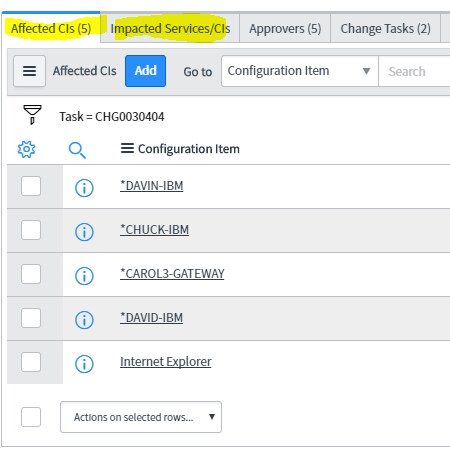This screenshot has height=460, width=450.
Task: Expand Actions on selected rows dropdown
Action: tap(141, 417)
